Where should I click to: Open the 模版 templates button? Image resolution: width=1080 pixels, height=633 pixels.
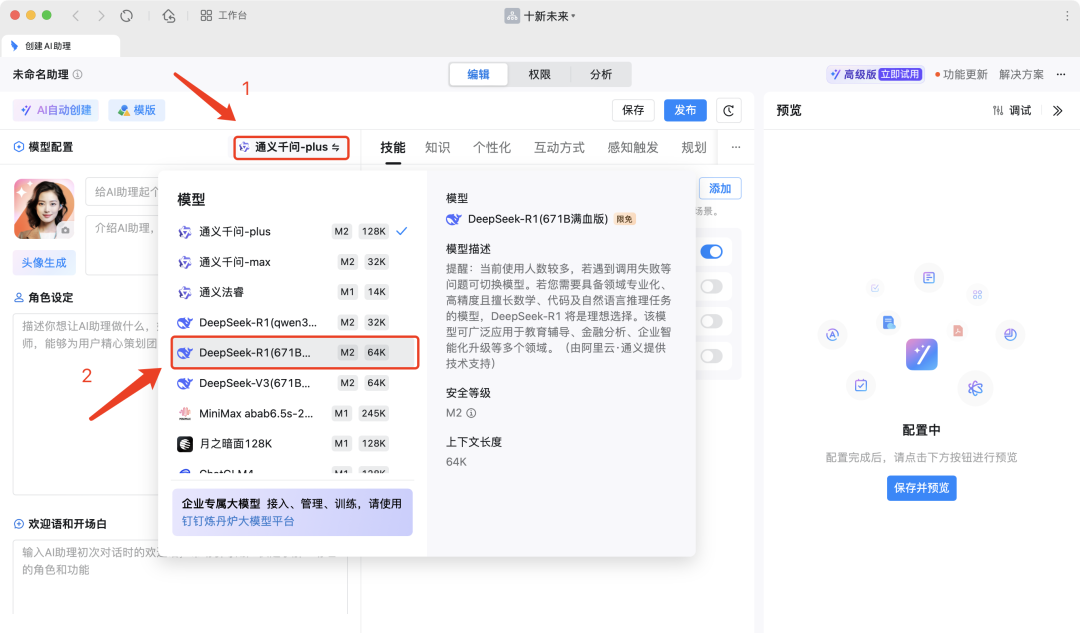136,110
